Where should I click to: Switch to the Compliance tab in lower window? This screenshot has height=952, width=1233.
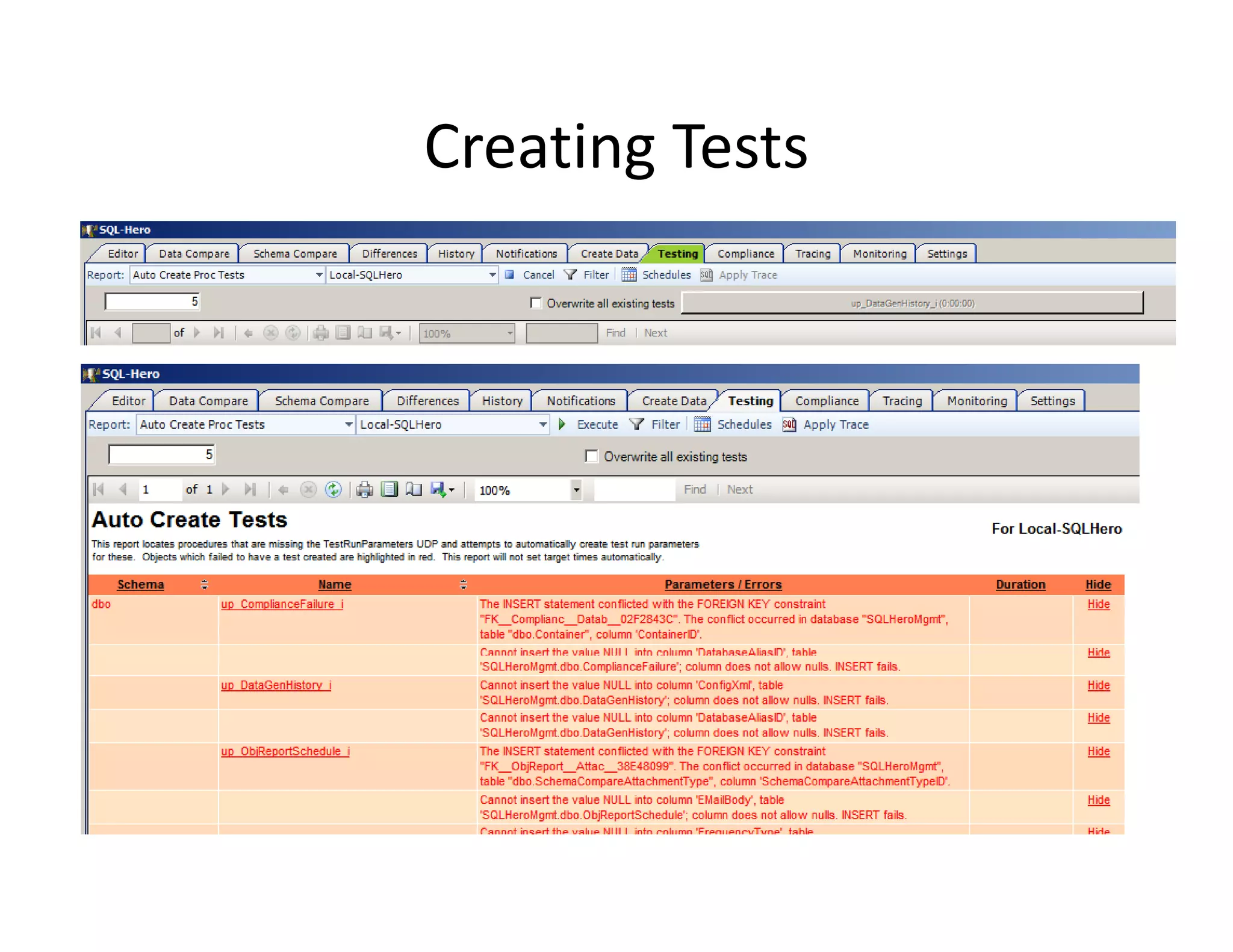coord(826,401)
